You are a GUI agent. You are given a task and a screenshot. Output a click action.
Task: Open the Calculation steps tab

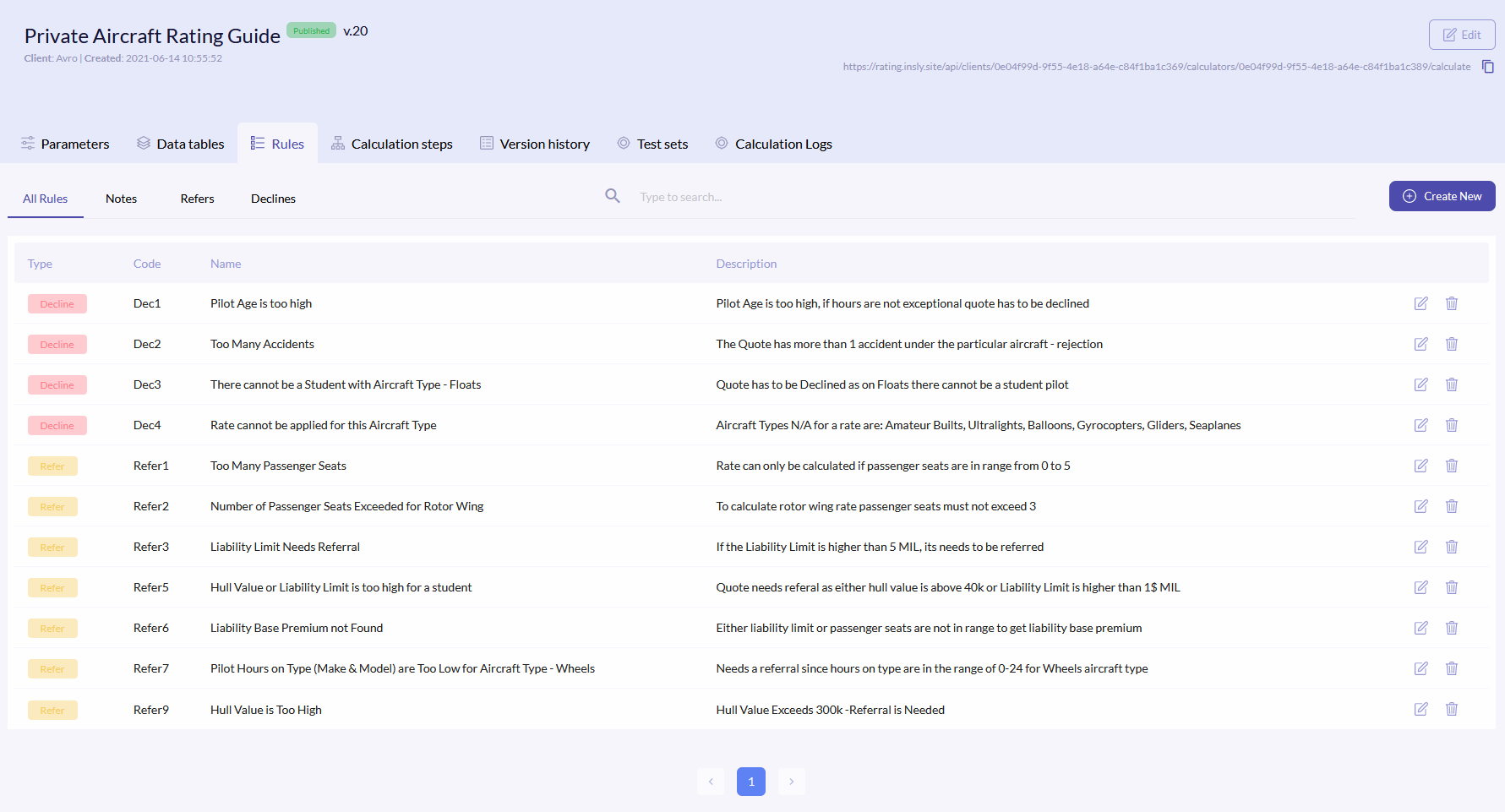point(392,144)
